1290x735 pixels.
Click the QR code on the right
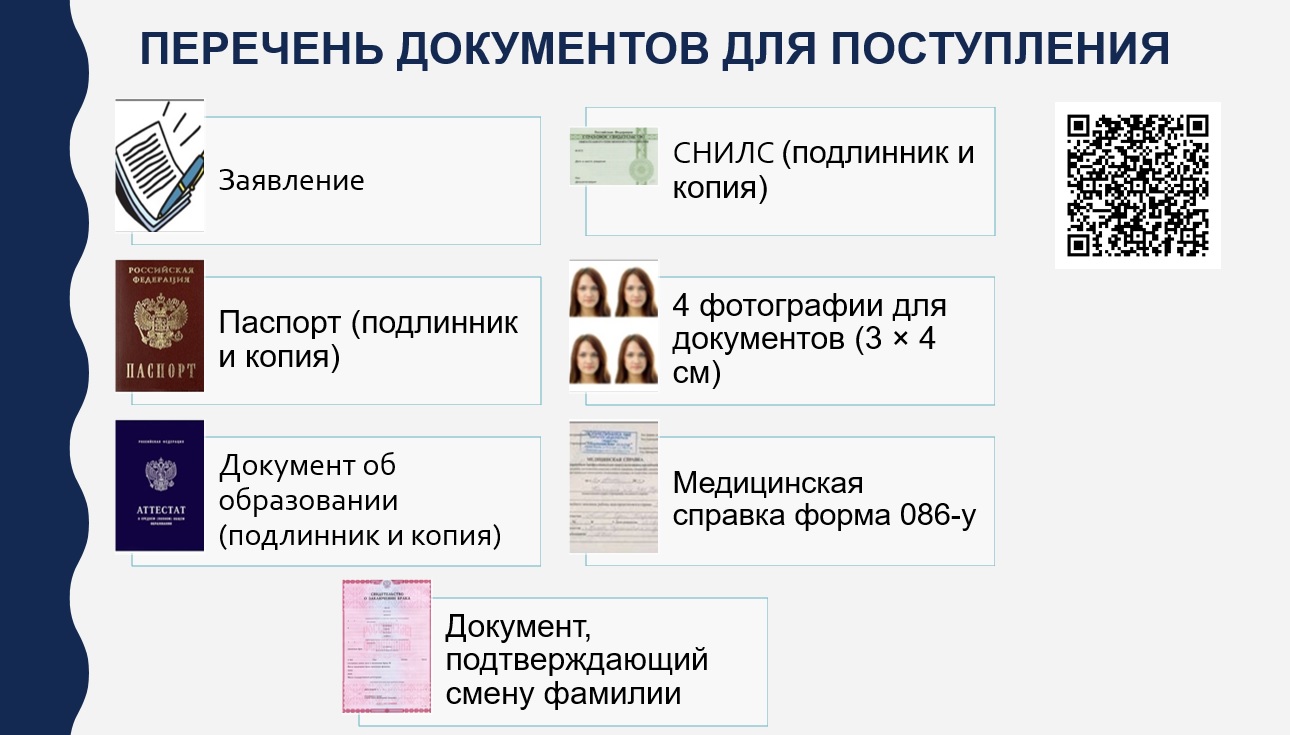(x=1137, y=185)
